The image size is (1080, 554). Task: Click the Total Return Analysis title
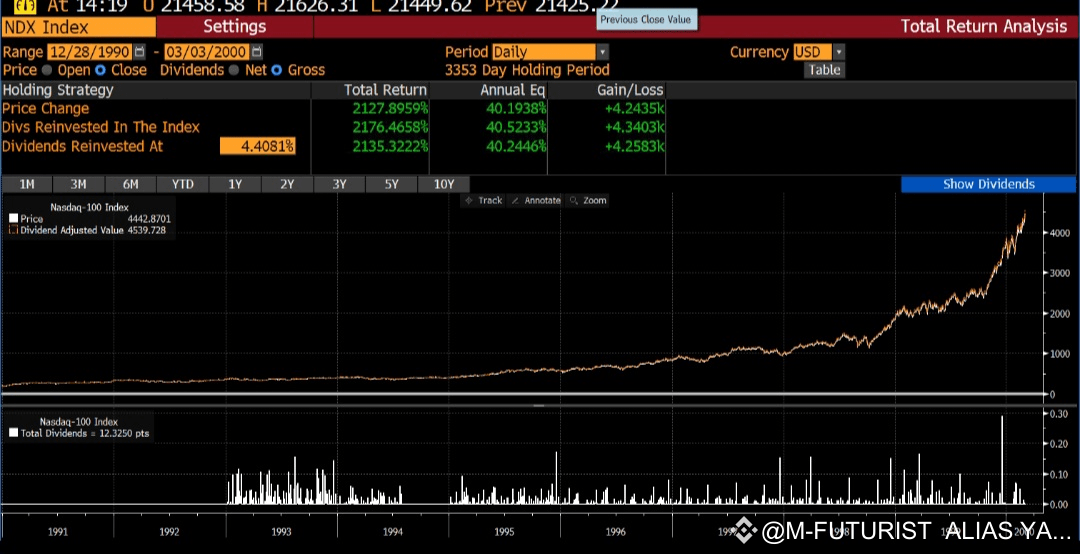[x=984, y=27]
